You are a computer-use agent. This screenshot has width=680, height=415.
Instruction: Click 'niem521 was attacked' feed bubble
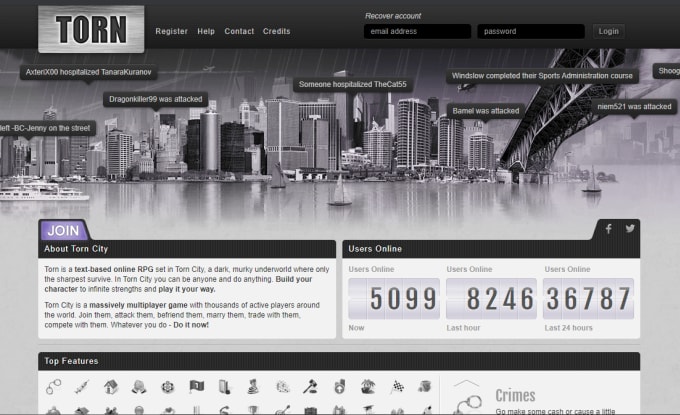[x=634, y=107]
